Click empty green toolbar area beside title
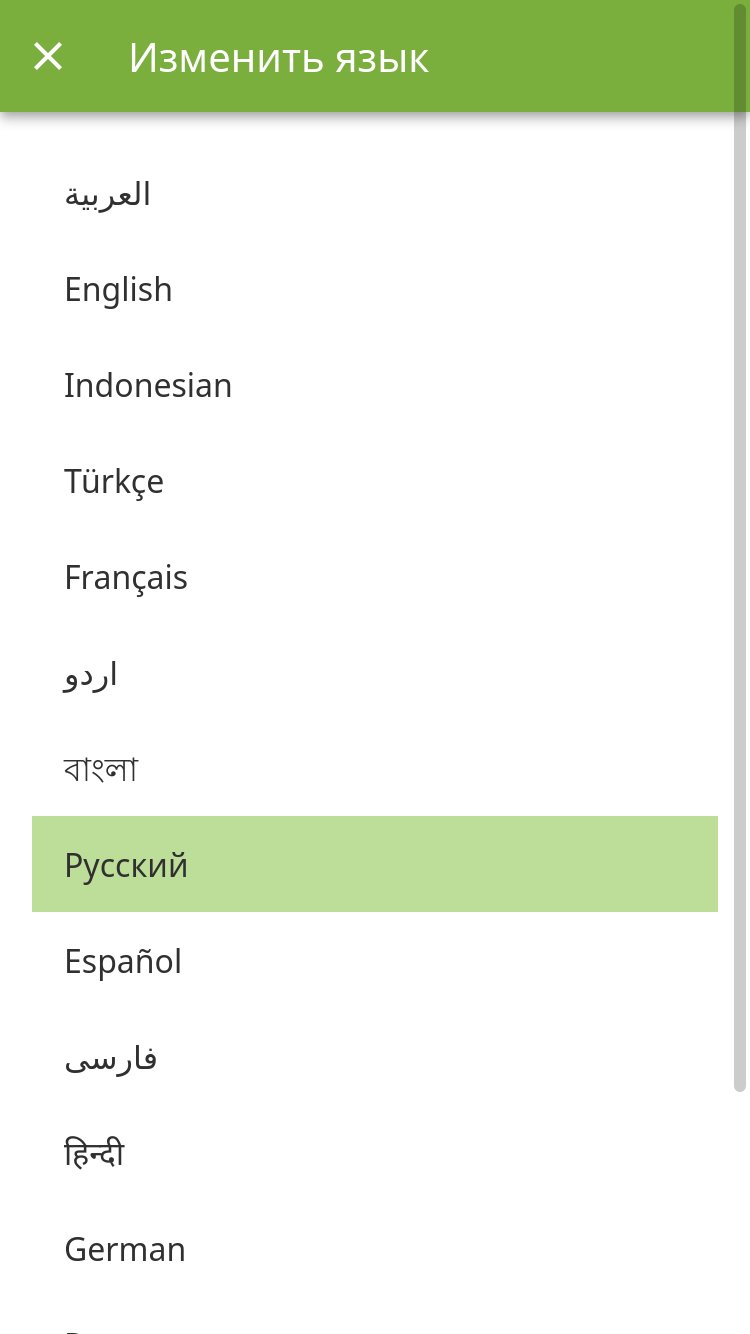This screenshot has height=1334, width=750. 580,57
